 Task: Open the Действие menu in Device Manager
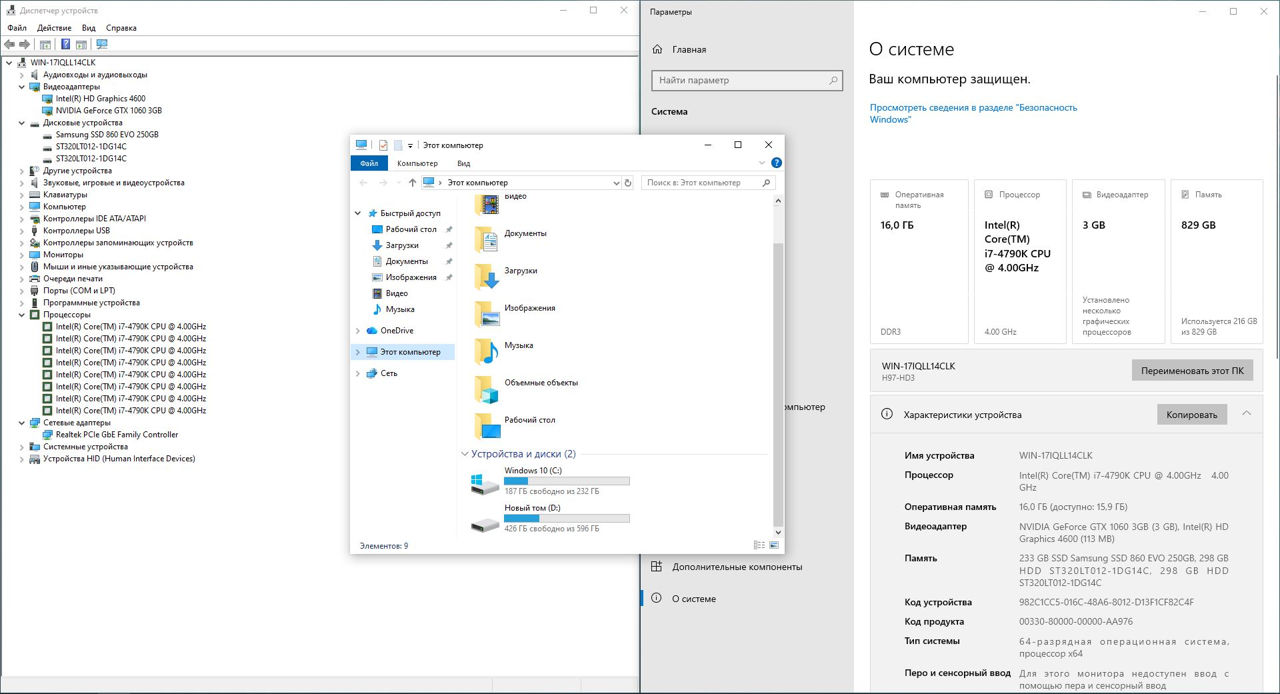pos(54,28)
